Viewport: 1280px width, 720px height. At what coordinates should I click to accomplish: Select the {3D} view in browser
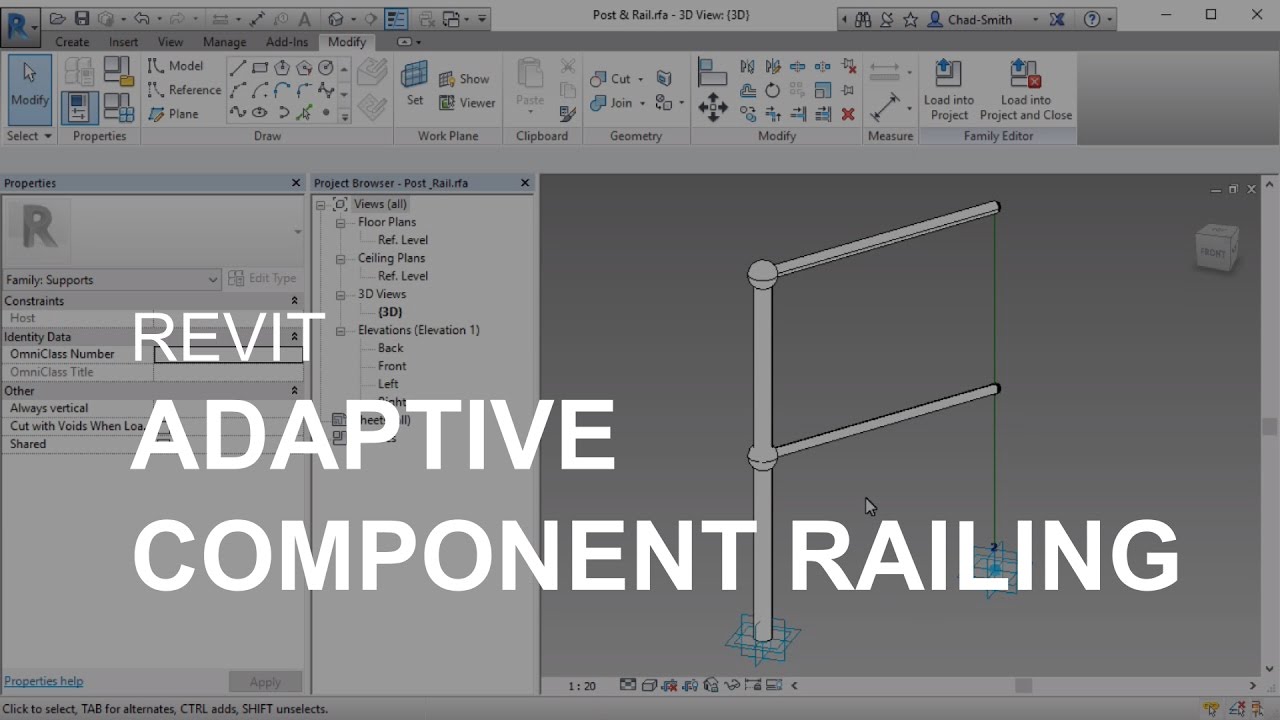pyautogui.click(x=390, y=312)
